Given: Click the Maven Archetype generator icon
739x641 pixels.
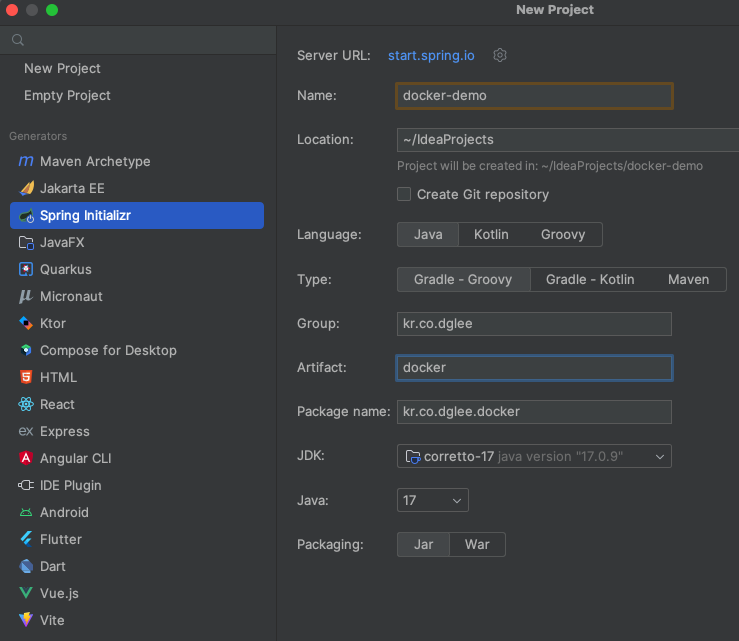Looking at the screenshot, I should [x=26, y=161].
